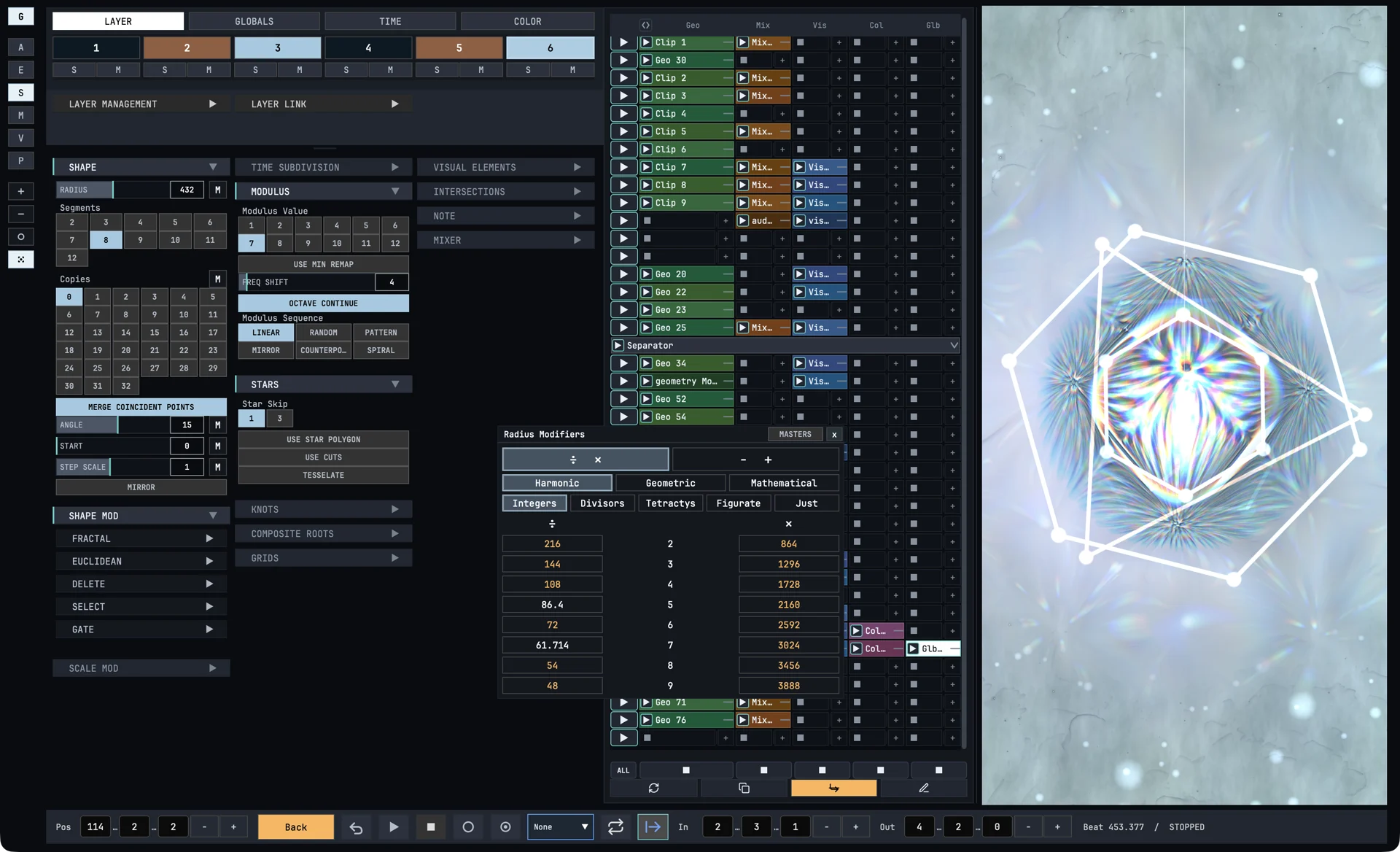Click the plus icon in left sidebar
Screen dimensions: 1400x852
pos(21,191)
